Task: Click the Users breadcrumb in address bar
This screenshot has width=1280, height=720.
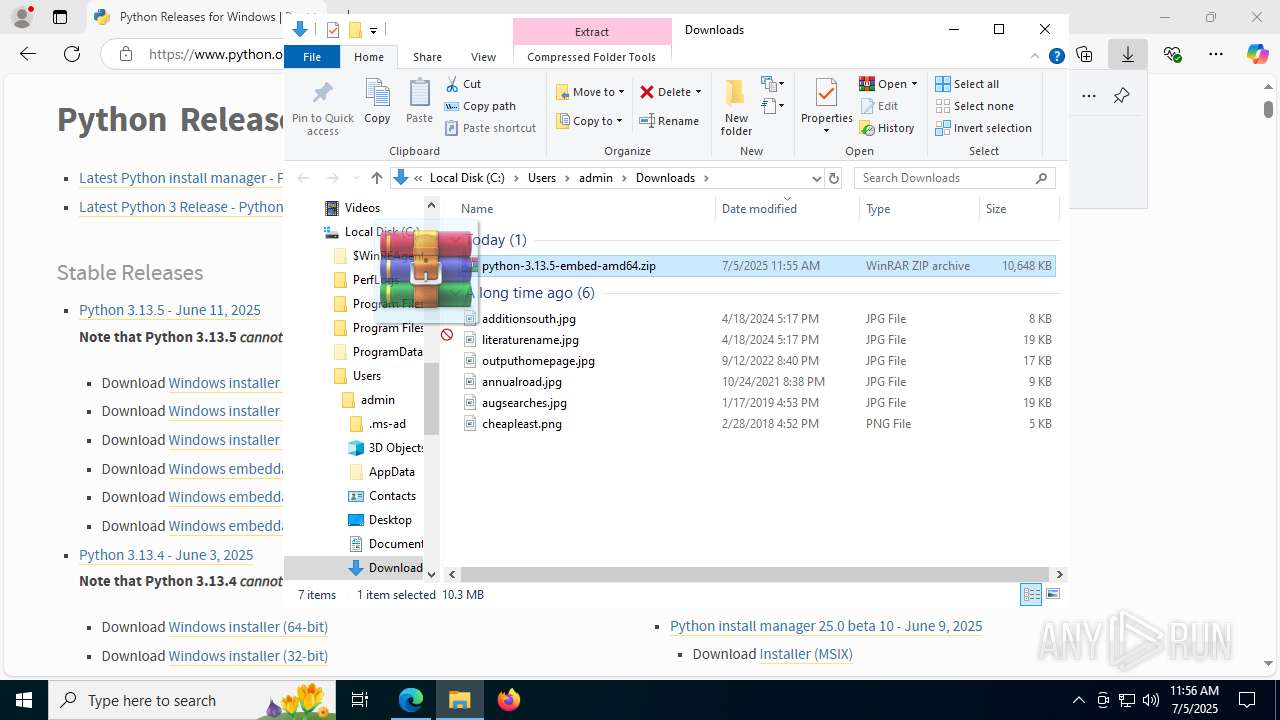Action: [x=541, y=178]
